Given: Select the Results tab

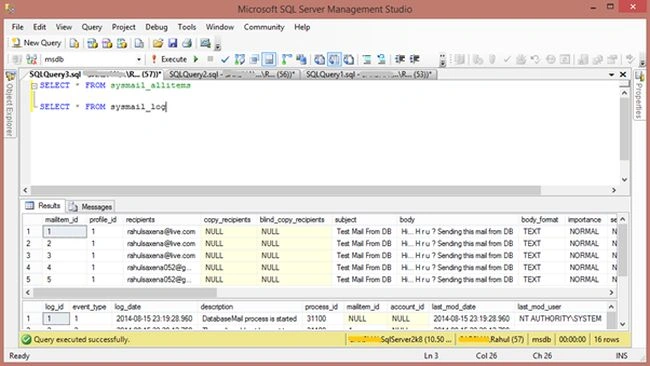Looking at the screenshot, I should click(x=43, y=206).
